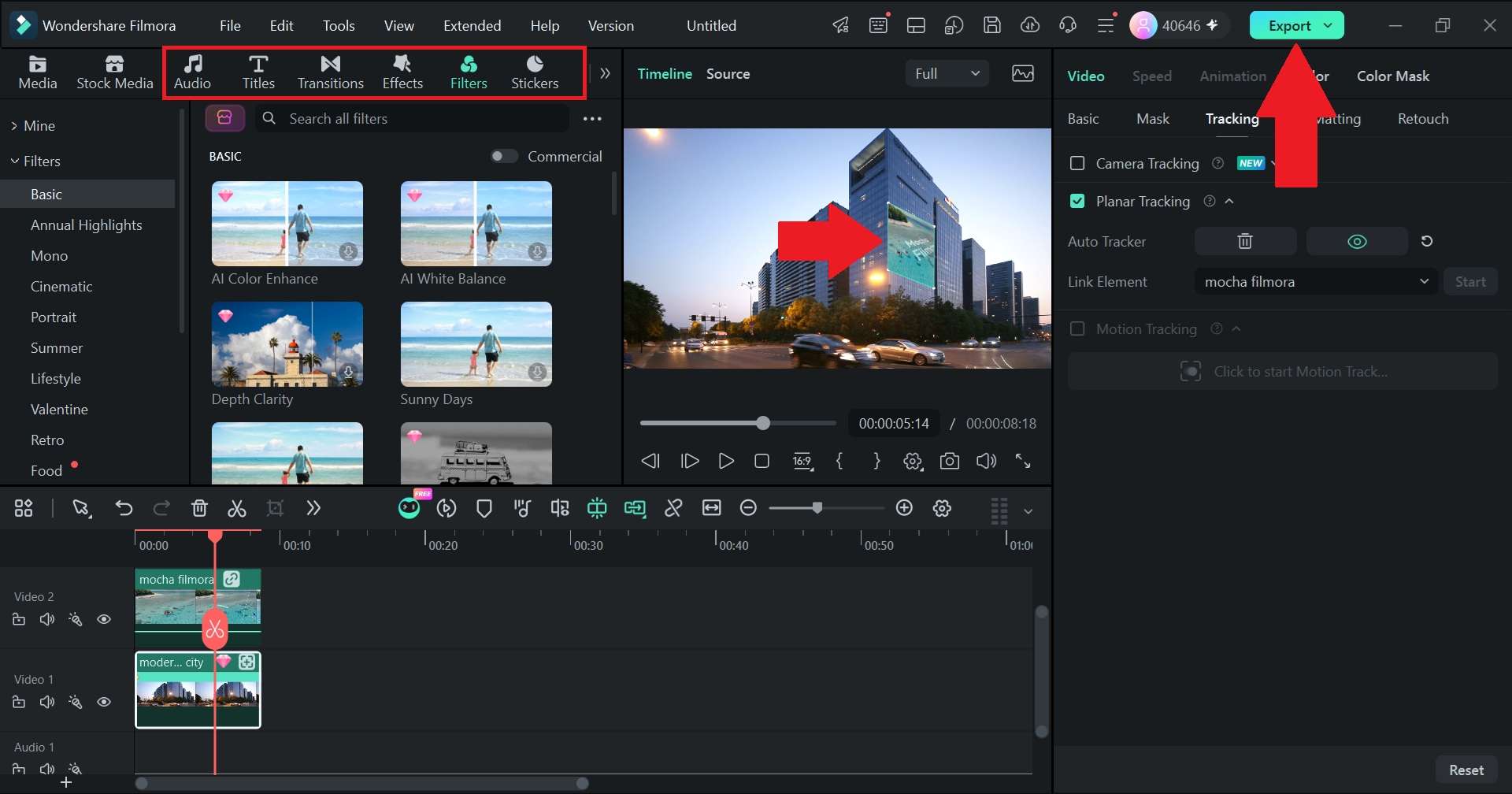Image resolution: width=1512 pixels, height=794 pixels.
Task: Hide the Video 1 track
Action: click(104, 703)
